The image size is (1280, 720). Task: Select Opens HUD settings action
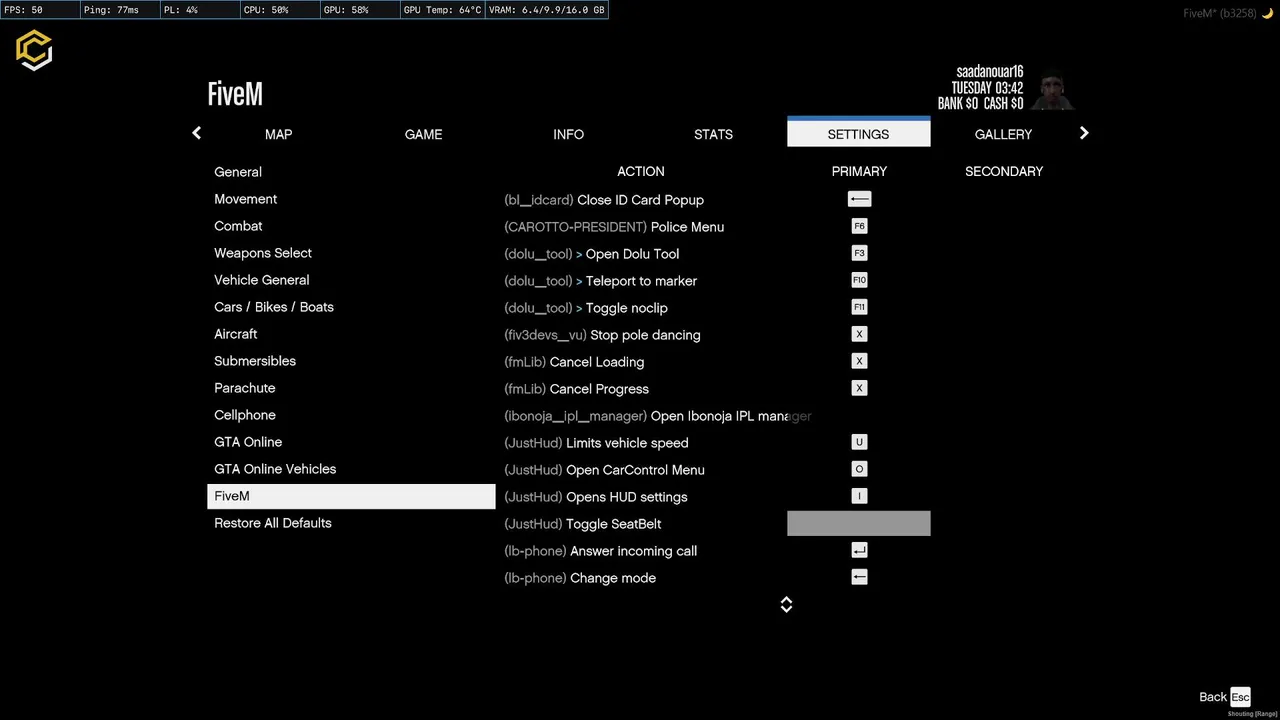point(596,497)
